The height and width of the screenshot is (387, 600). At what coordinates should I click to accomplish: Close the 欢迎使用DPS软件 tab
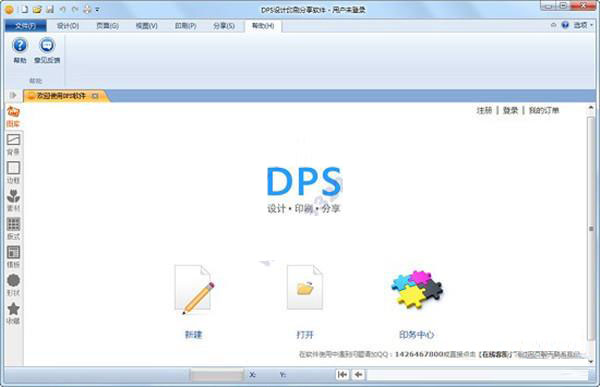pyautogui.click(x=95, y=96)
